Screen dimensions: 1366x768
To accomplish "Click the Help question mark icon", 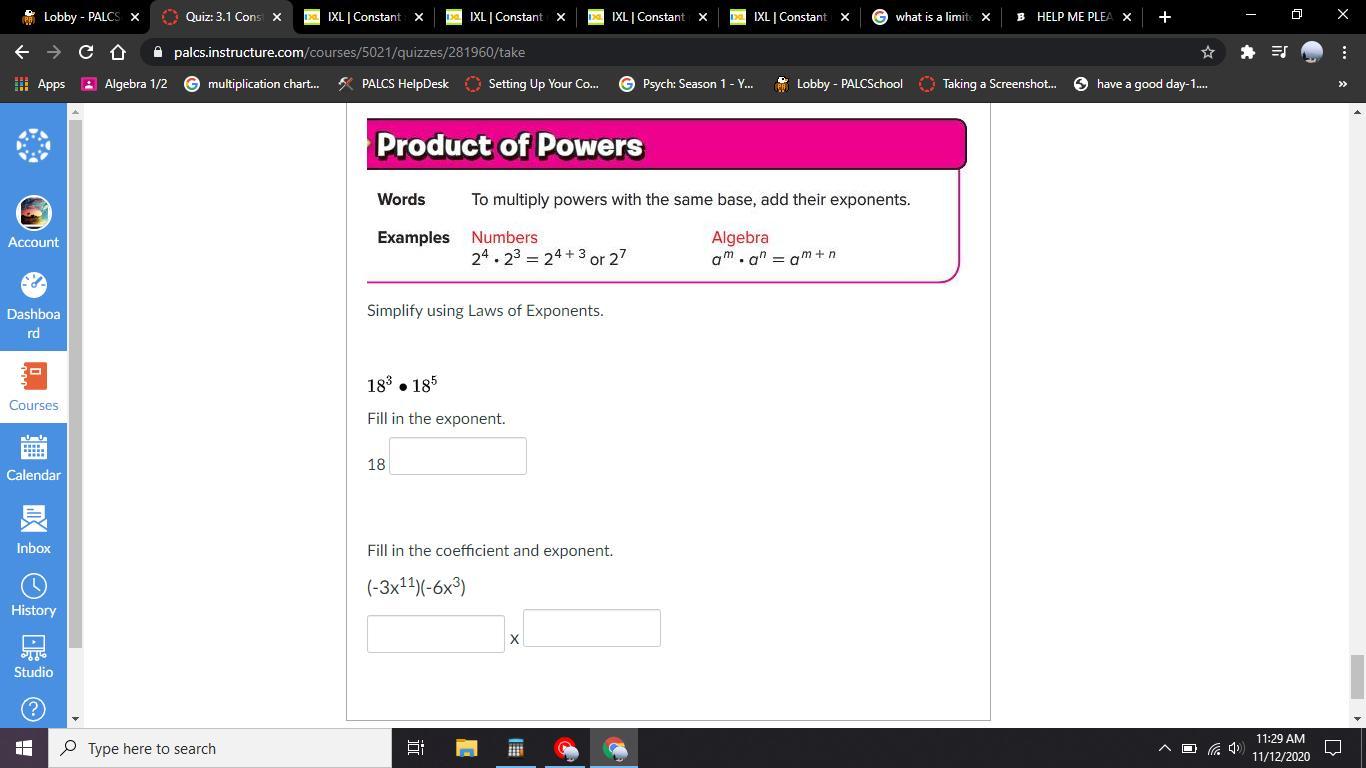I will [33, 709].
